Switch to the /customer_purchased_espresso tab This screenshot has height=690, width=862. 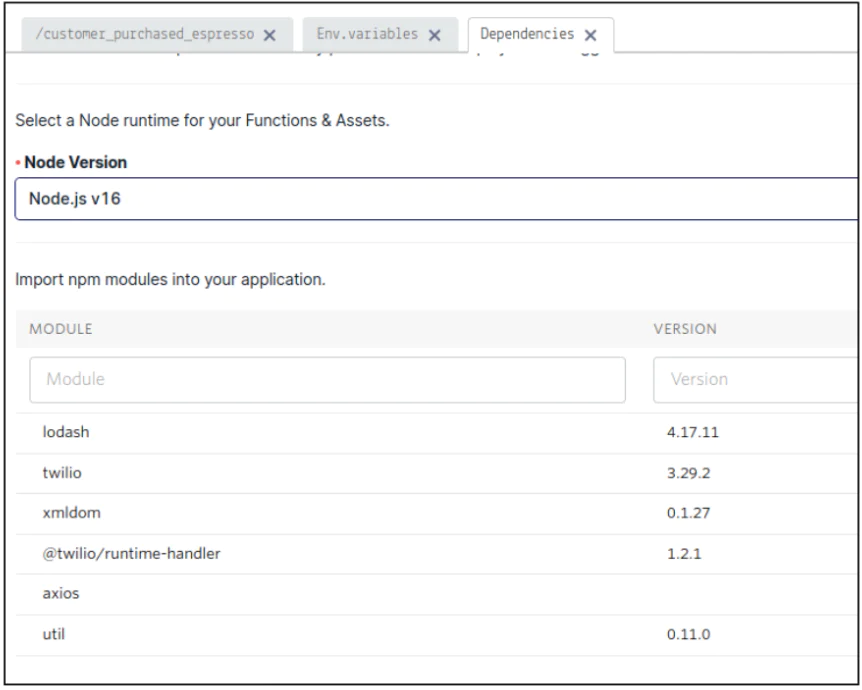click(x=139, y=35)
